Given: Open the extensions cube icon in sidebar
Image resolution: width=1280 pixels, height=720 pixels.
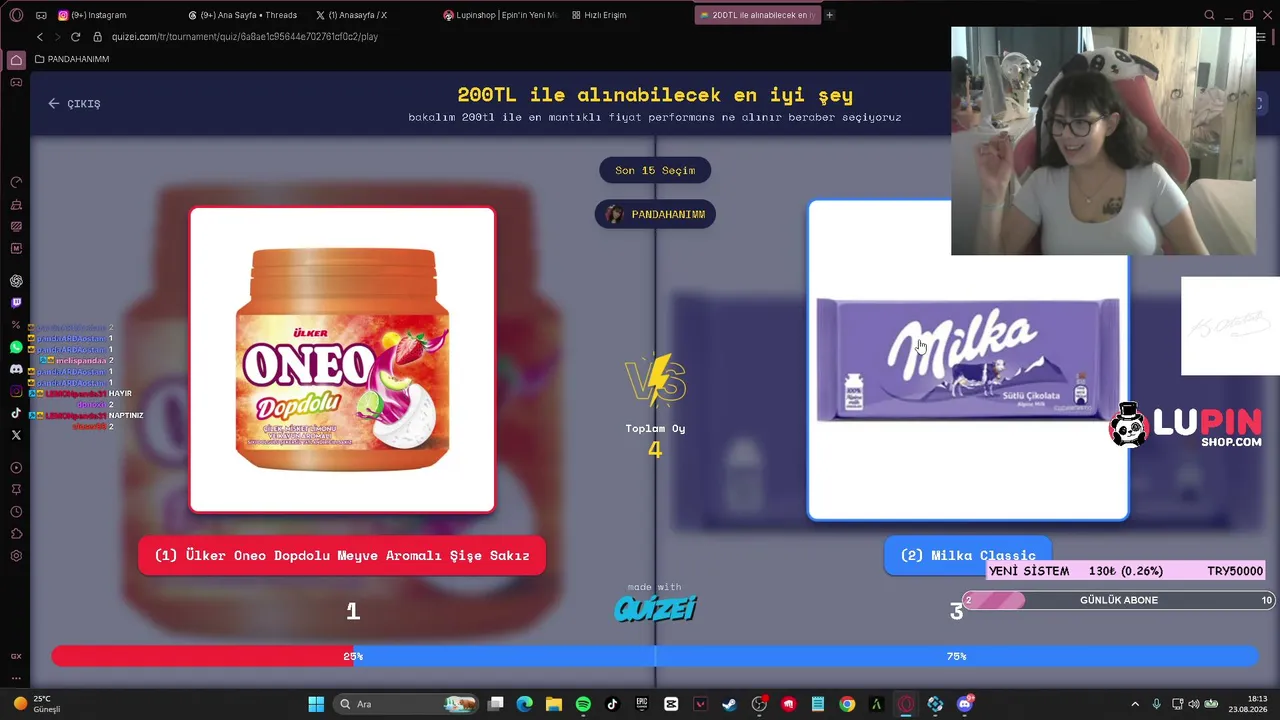Looking at the screenshot, I should click(x=16, y=534).
